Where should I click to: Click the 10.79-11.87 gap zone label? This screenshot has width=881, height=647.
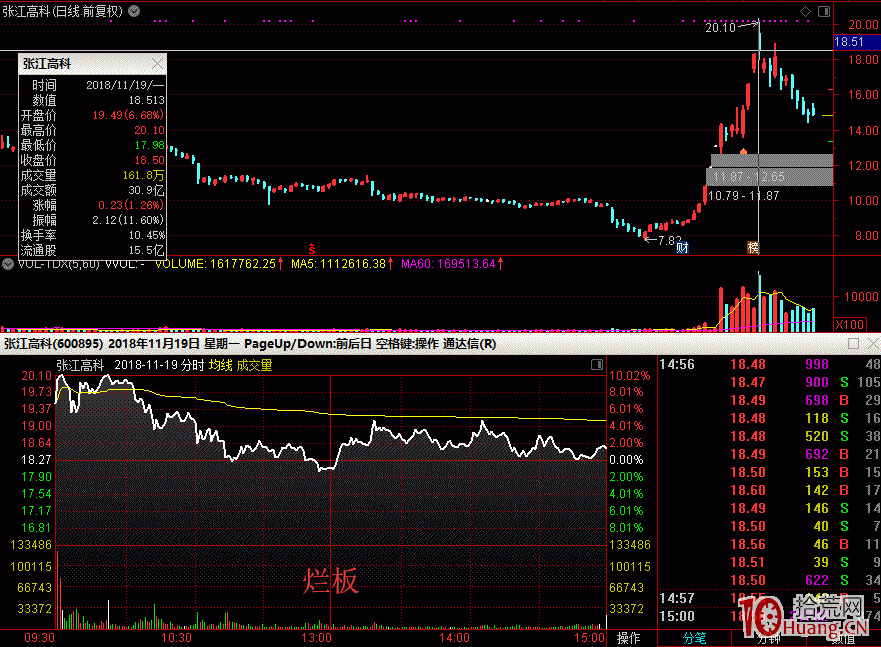point(743,195)
